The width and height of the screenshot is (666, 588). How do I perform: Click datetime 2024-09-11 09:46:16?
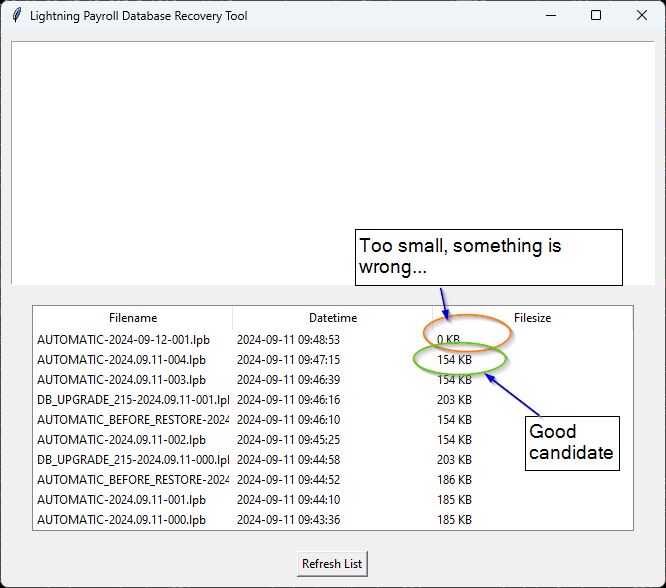pyautogui.click(x=288, y=400)
